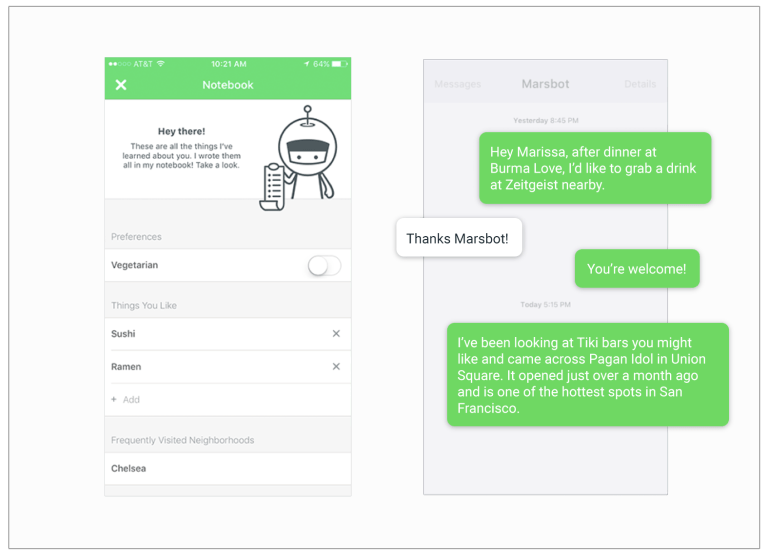Tap the Pagan Idol Tiki bar message
Screen dimensions: 768x555
[x=587, y=375]
